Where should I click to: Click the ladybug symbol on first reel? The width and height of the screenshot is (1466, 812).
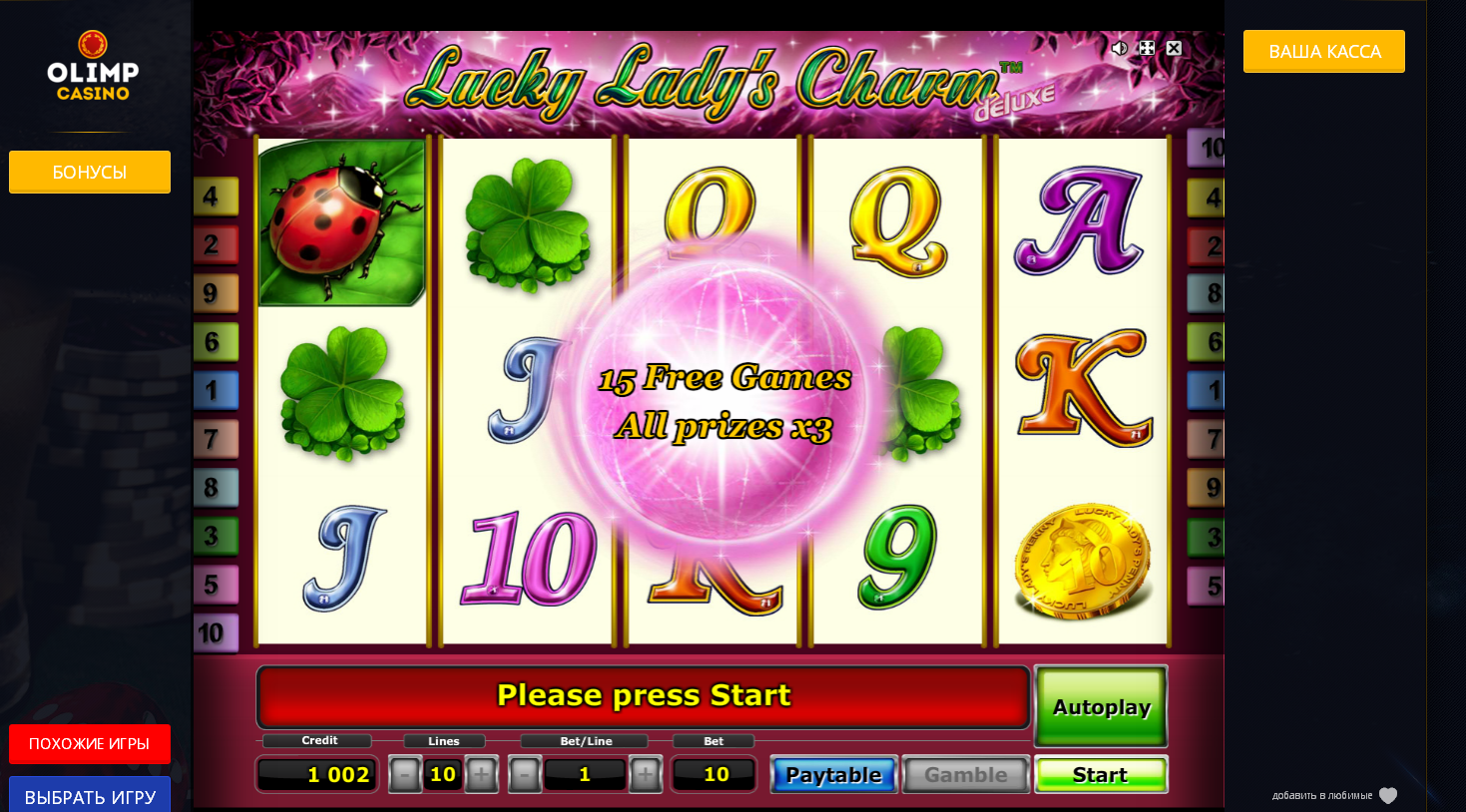(341, 221)
